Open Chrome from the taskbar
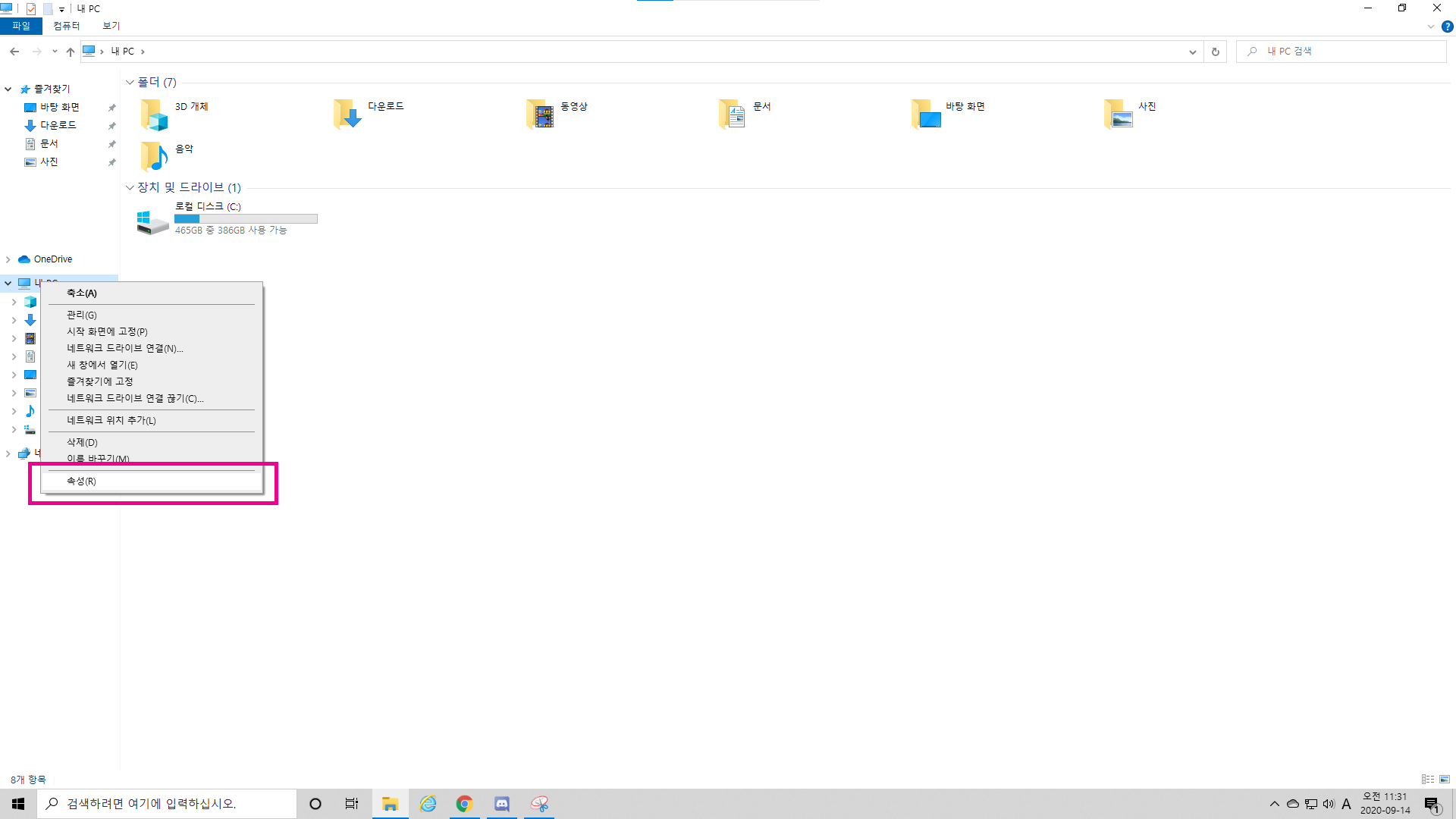Image resolution: width=1456 pixels, height=819 pixels. click(x=464, y=804)
